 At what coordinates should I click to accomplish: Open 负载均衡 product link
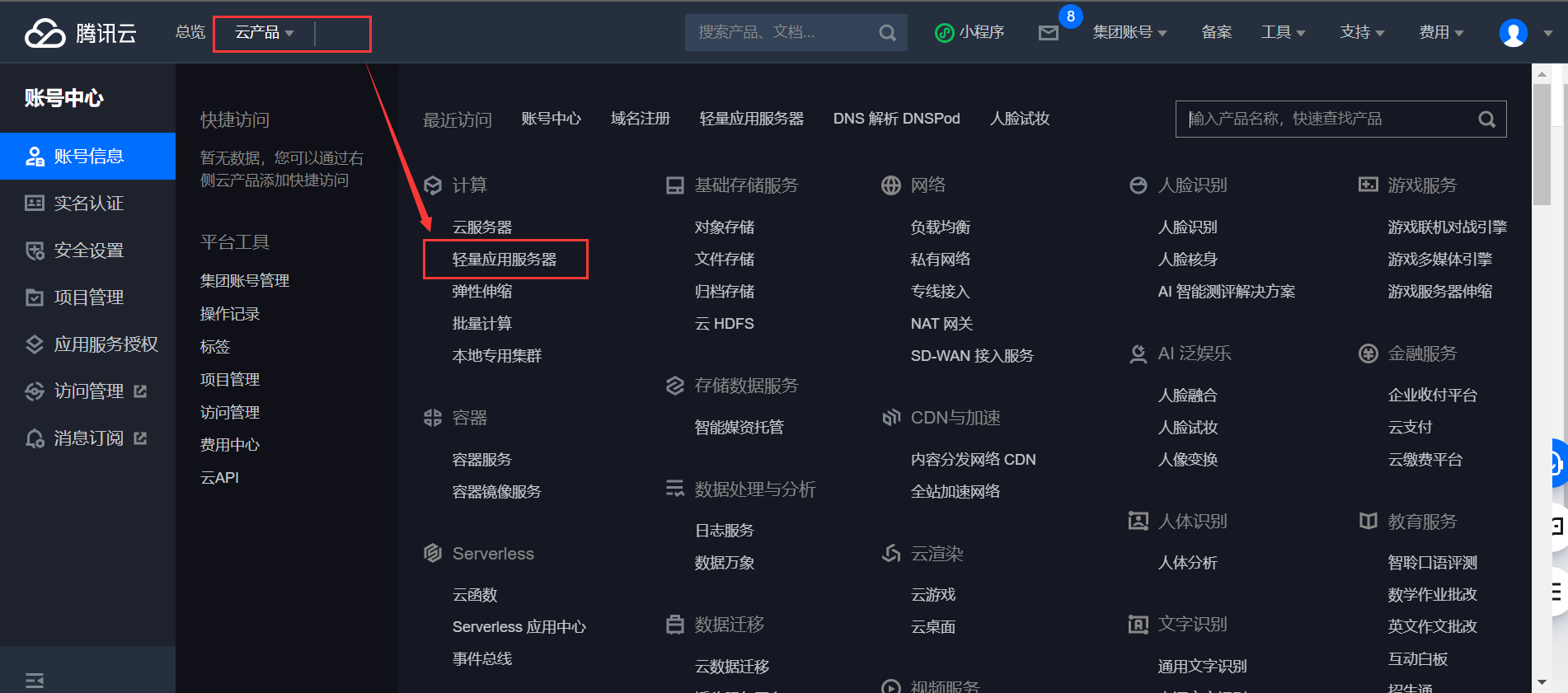point(941,227)
